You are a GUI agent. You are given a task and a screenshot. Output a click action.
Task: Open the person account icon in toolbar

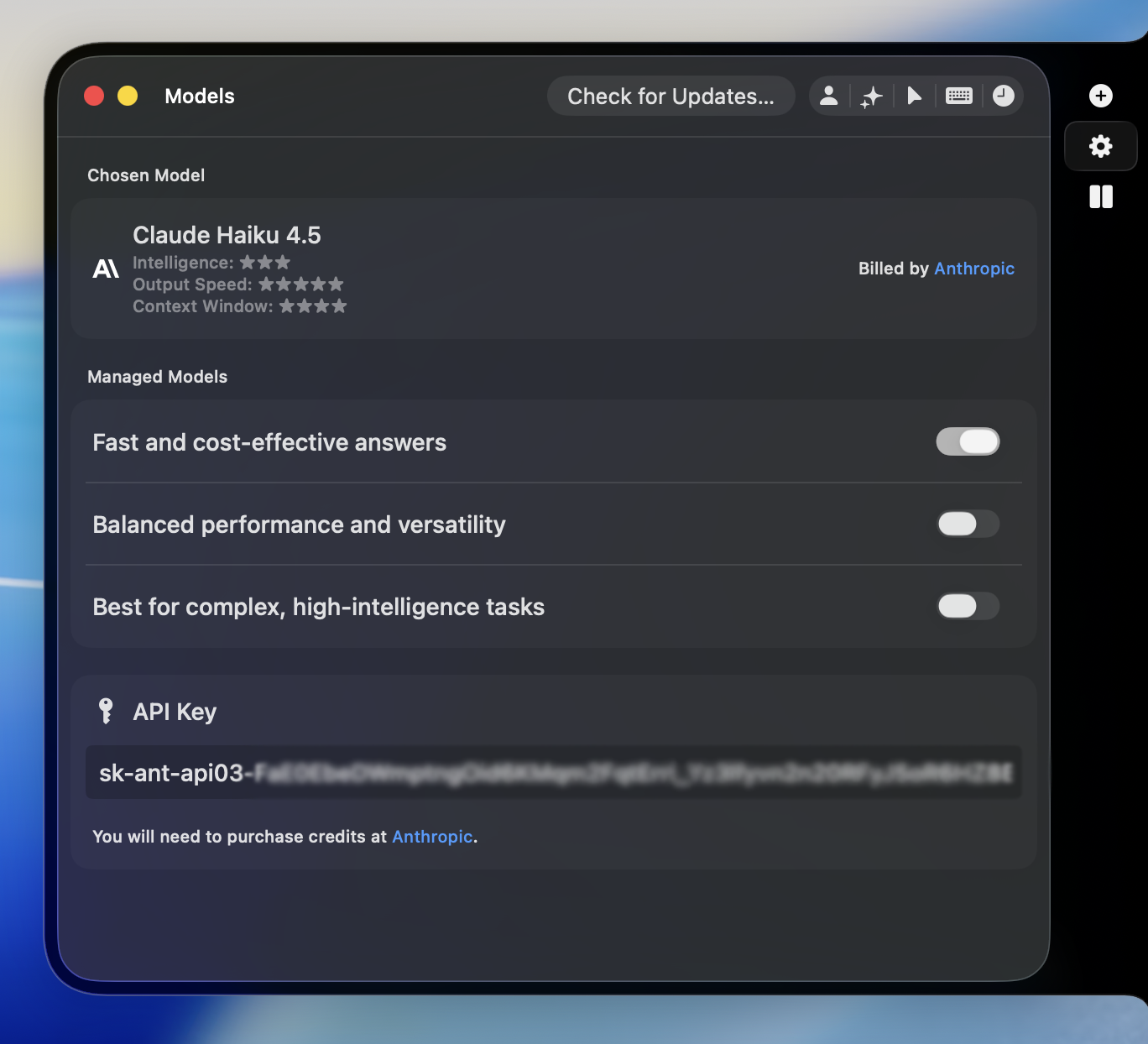(829, 96)
